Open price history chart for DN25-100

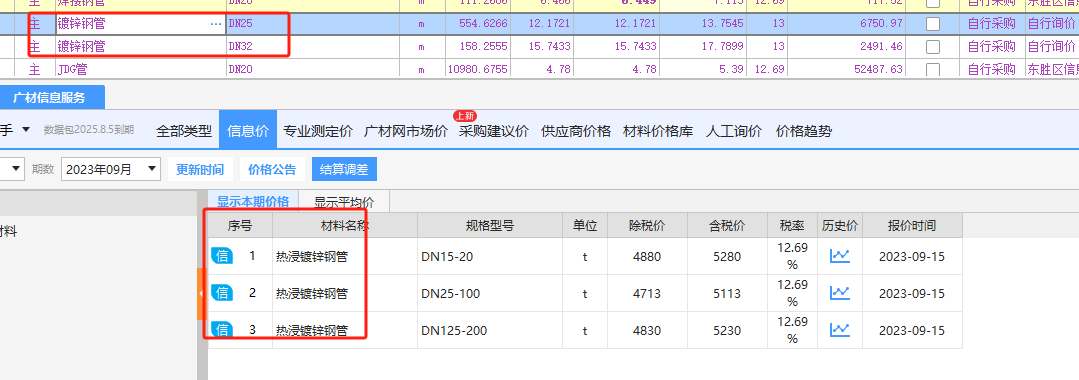tap(840, 293)
